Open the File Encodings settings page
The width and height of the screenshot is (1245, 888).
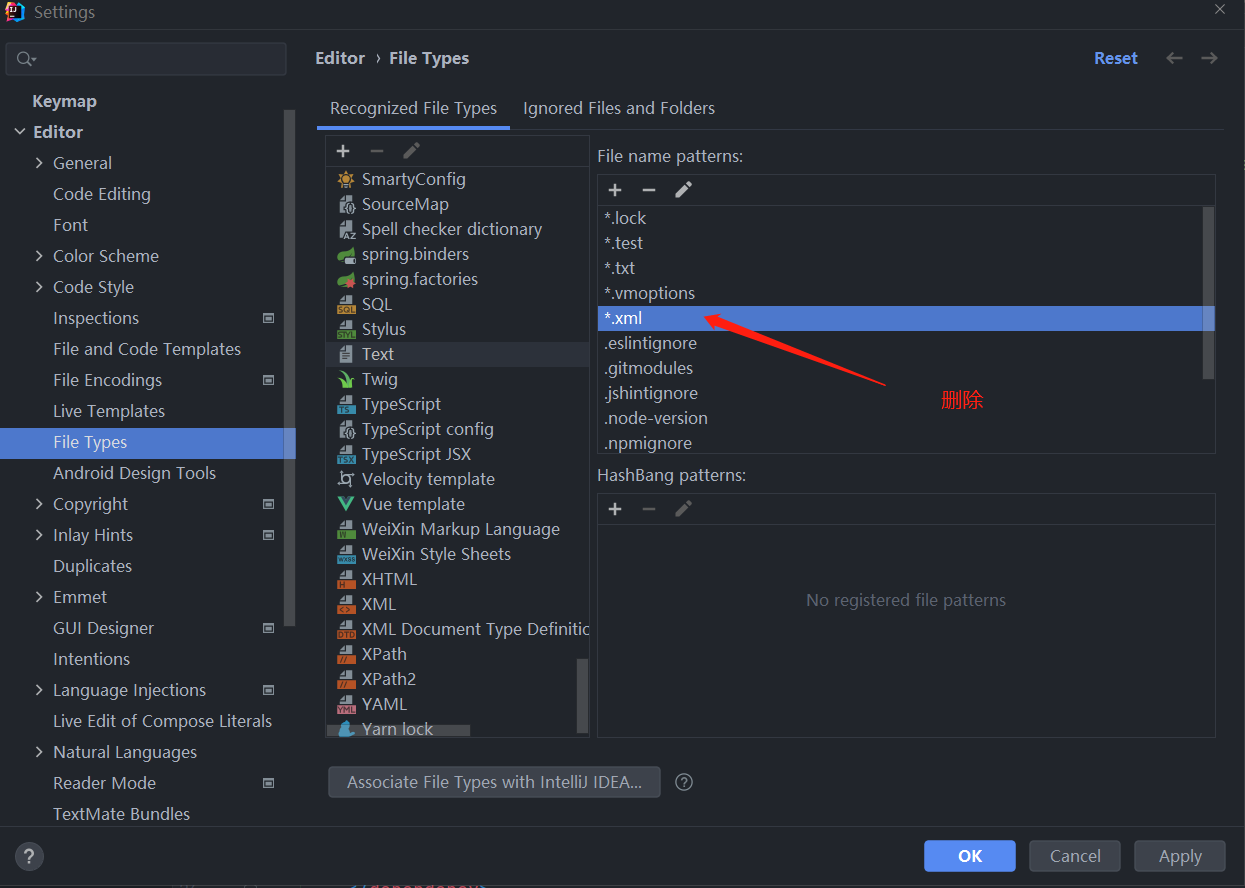click(x=107, y=380)
